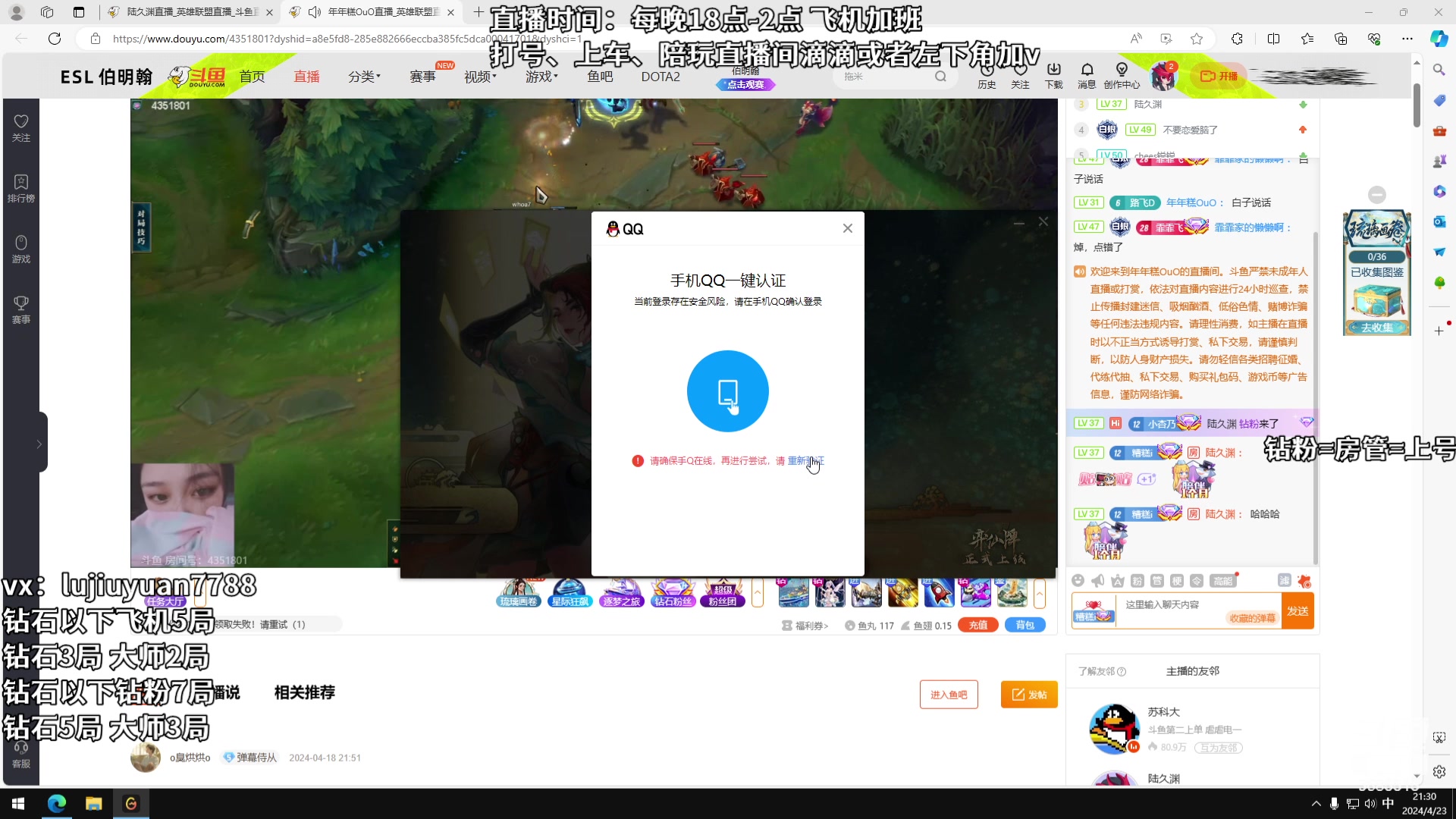Open the 首页 nav item
1456x819 pixels.
(253, 77)
